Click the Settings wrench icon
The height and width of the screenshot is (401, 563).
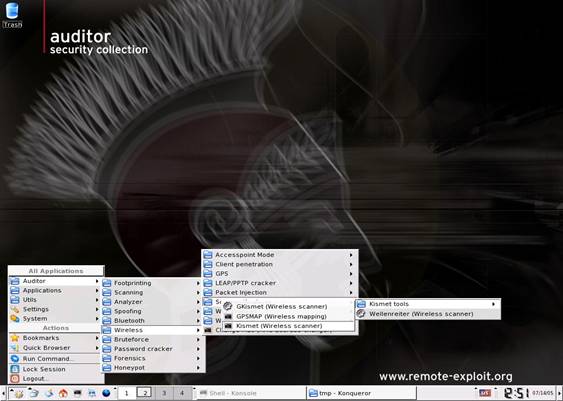pos(15,309)
